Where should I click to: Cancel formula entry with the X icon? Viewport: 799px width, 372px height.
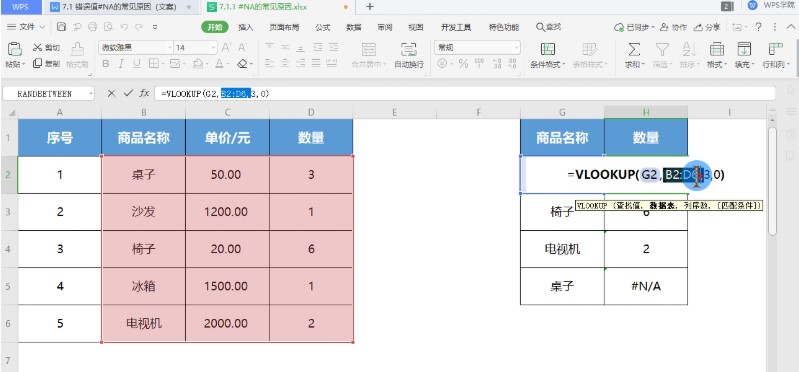(x=112, y=93)
